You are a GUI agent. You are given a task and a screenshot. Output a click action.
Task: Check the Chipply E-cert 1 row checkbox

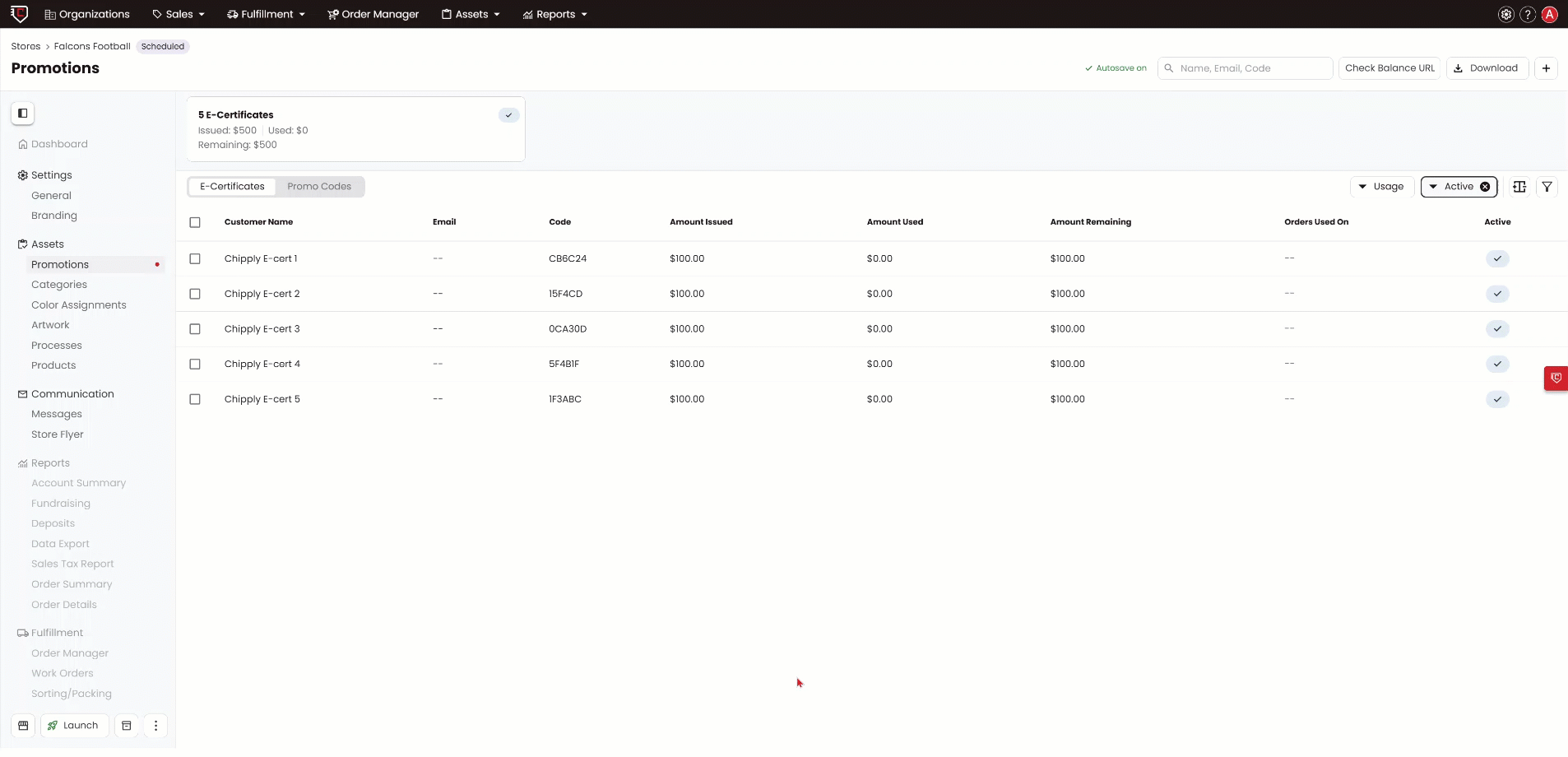tap(195, 258)
